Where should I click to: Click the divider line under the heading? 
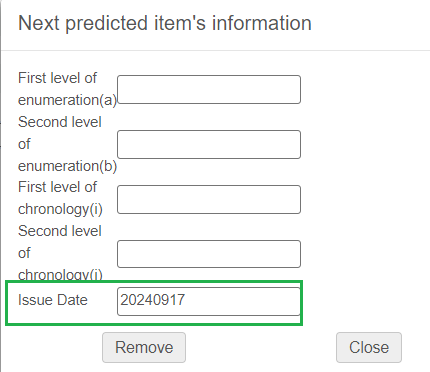pos(215,51)
